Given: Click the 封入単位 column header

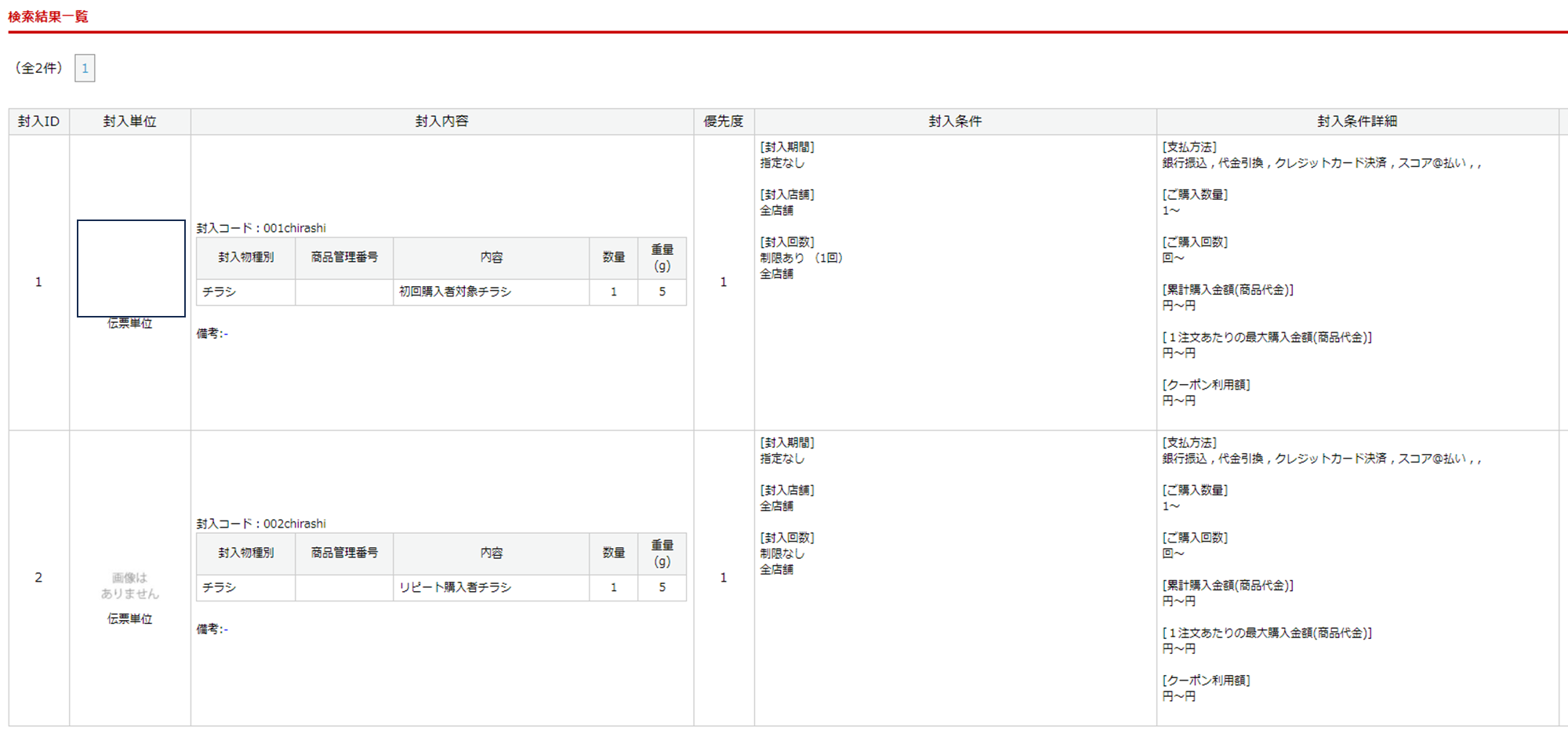Looking at the screenshot, I should coord(130,122).
